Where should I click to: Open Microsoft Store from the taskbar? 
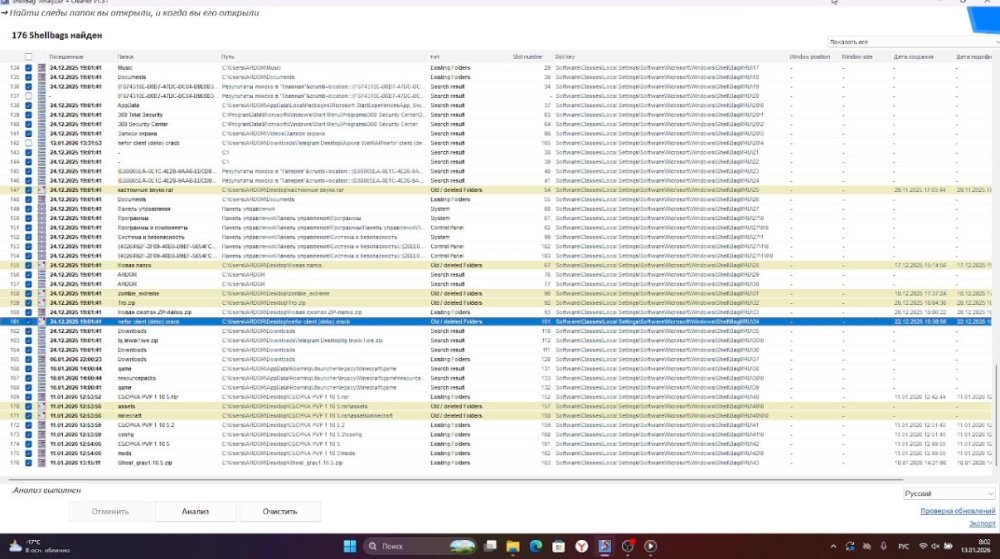559,546
